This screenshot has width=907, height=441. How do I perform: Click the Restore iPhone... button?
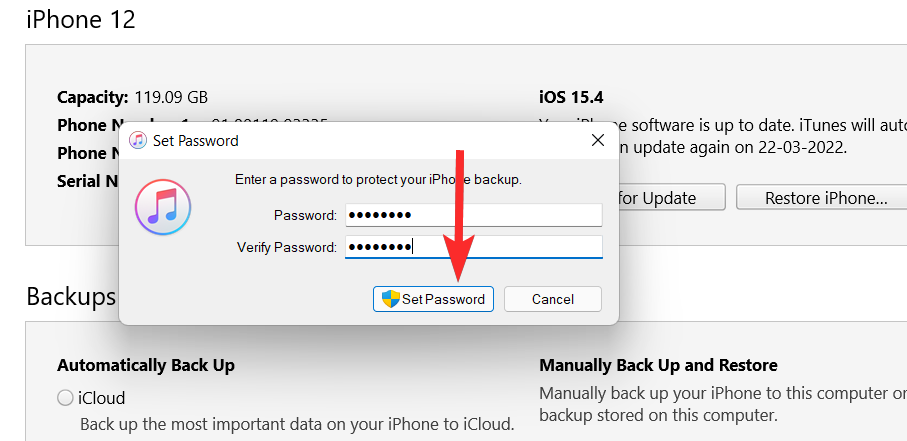(825, 198)
